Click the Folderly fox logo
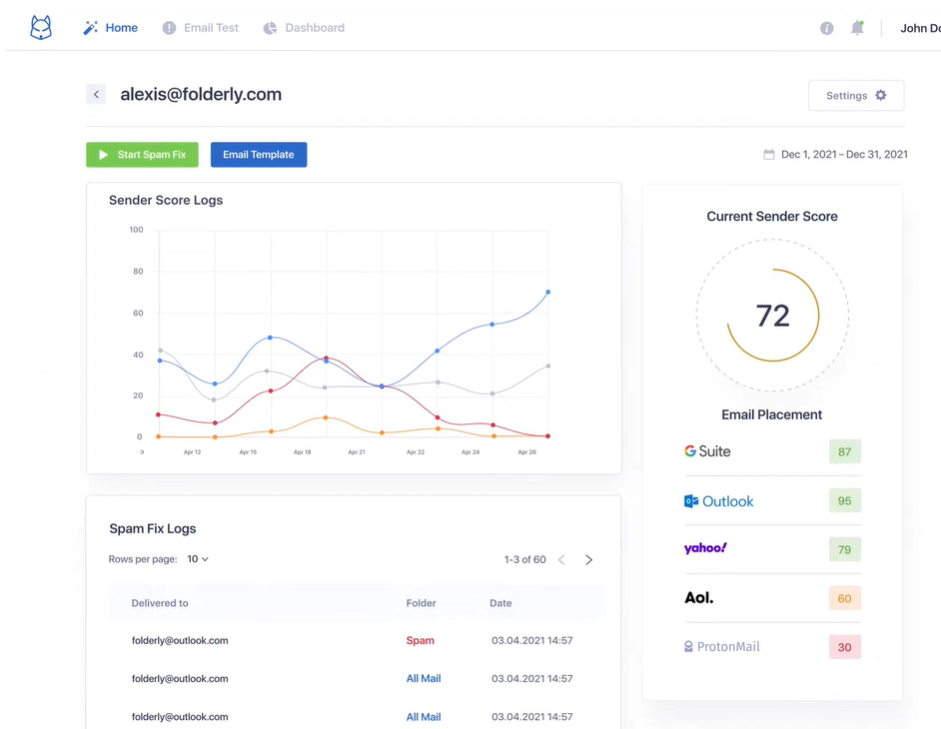 tap(41, 28)
